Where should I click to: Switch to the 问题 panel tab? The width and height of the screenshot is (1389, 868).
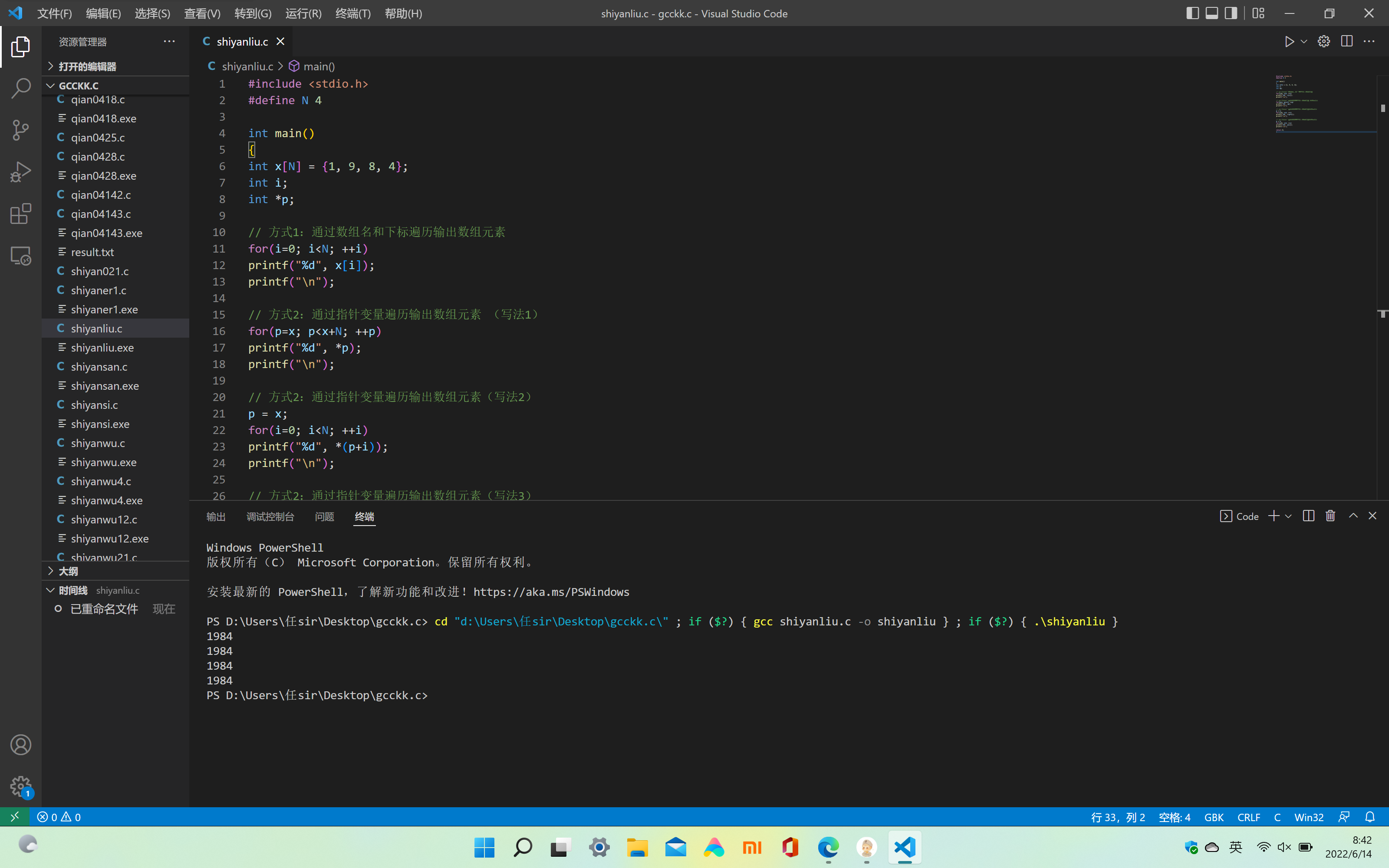324,516
